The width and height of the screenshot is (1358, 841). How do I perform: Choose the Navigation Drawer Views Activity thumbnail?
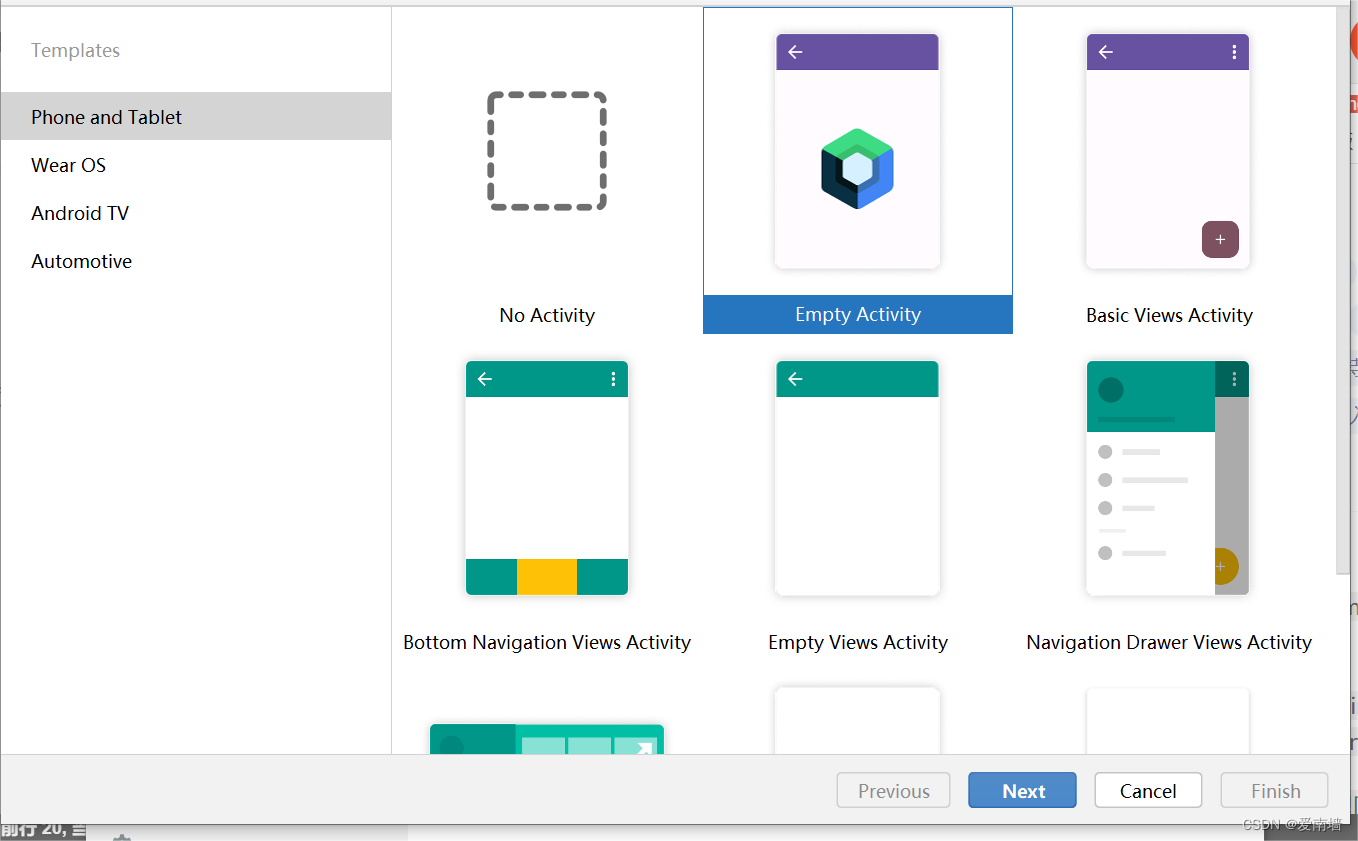tap(1168, 478)
